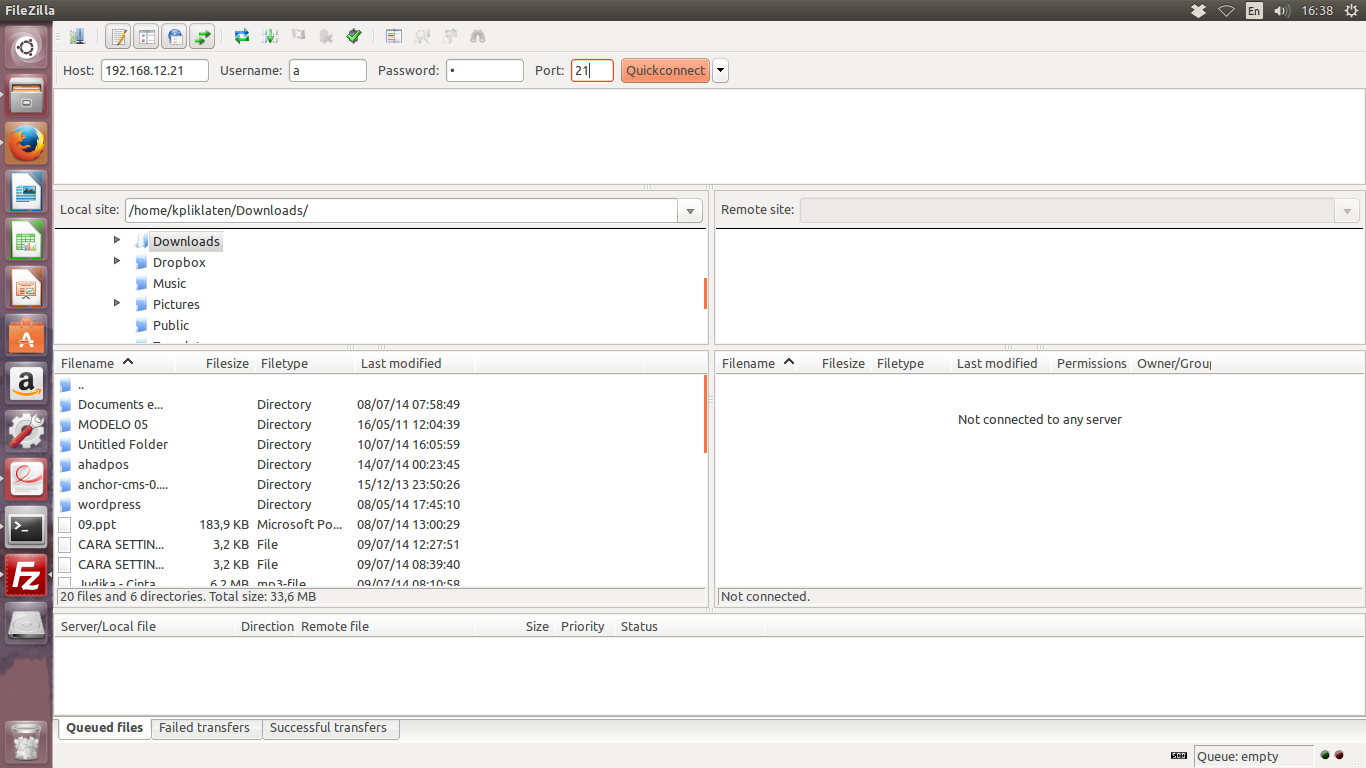Open the Local site path dropdown
The image size is (1366, 768).
(x=690, y=211)
